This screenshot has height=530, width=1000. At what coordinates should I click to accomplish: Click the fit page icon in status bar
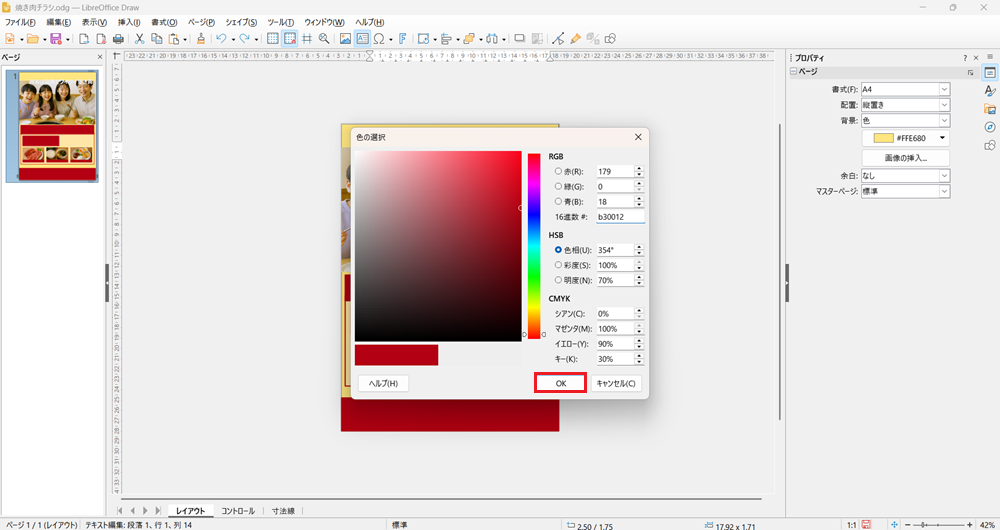894,525
